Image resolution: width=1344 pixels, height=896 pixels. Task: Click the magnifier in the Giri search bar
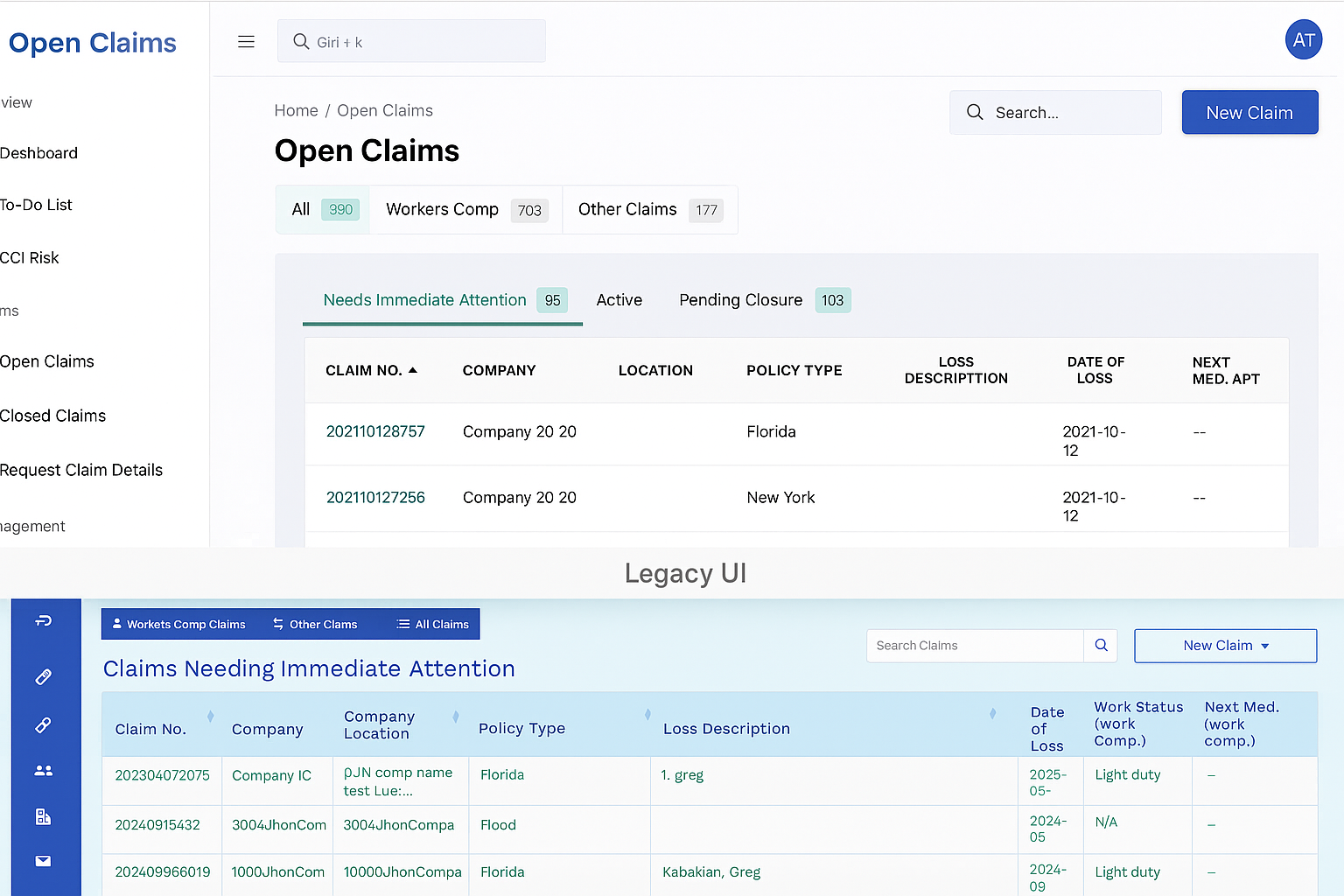pos(300,41)
